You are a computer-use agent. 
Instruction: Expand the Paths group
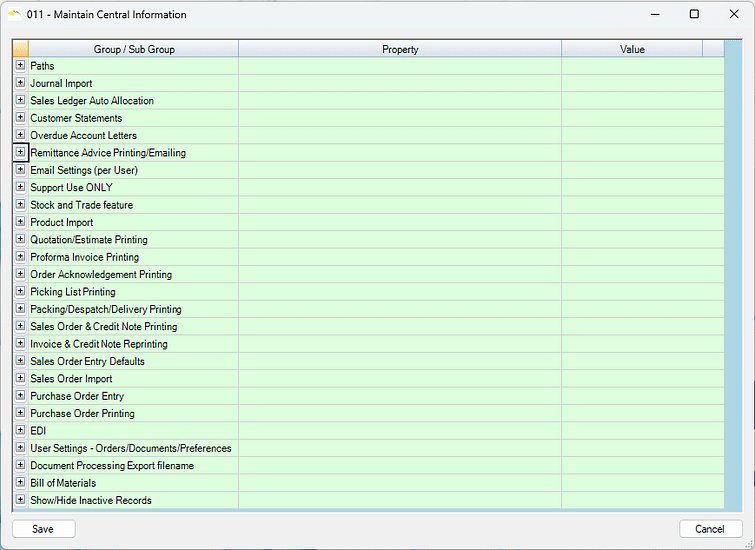click(20, 66)
